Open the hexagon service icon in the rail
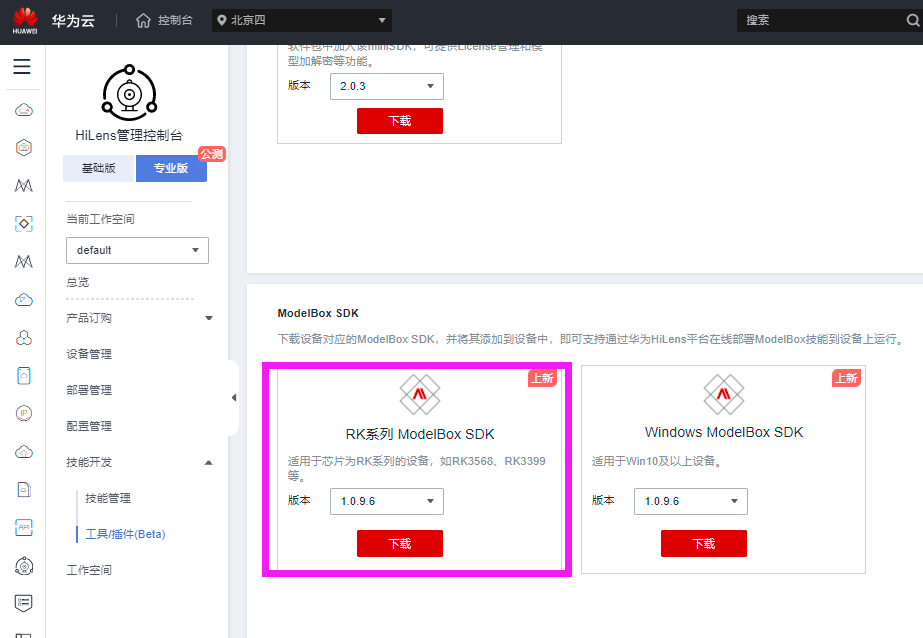 24,148
